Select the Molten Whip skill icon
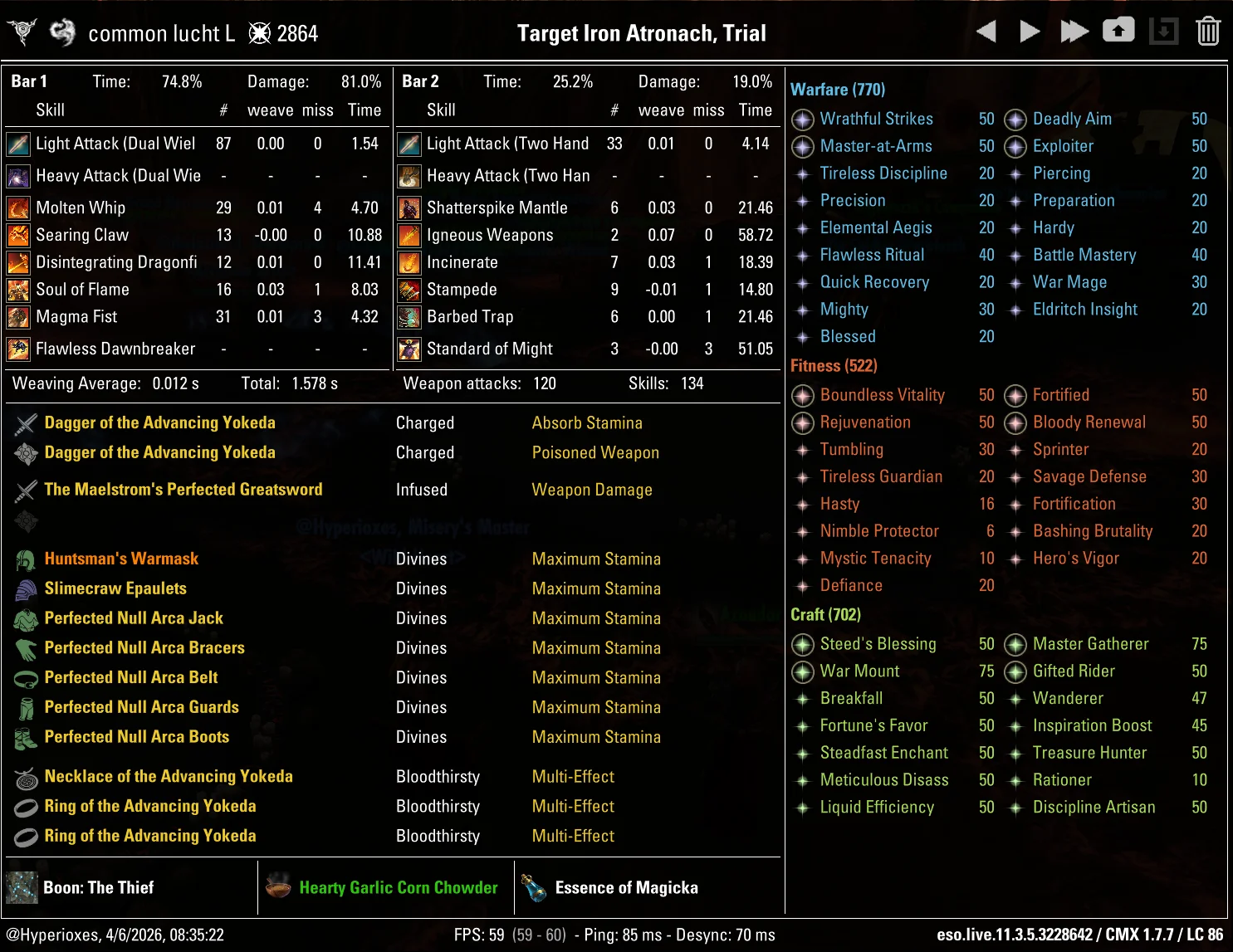 tap(18, 207)
